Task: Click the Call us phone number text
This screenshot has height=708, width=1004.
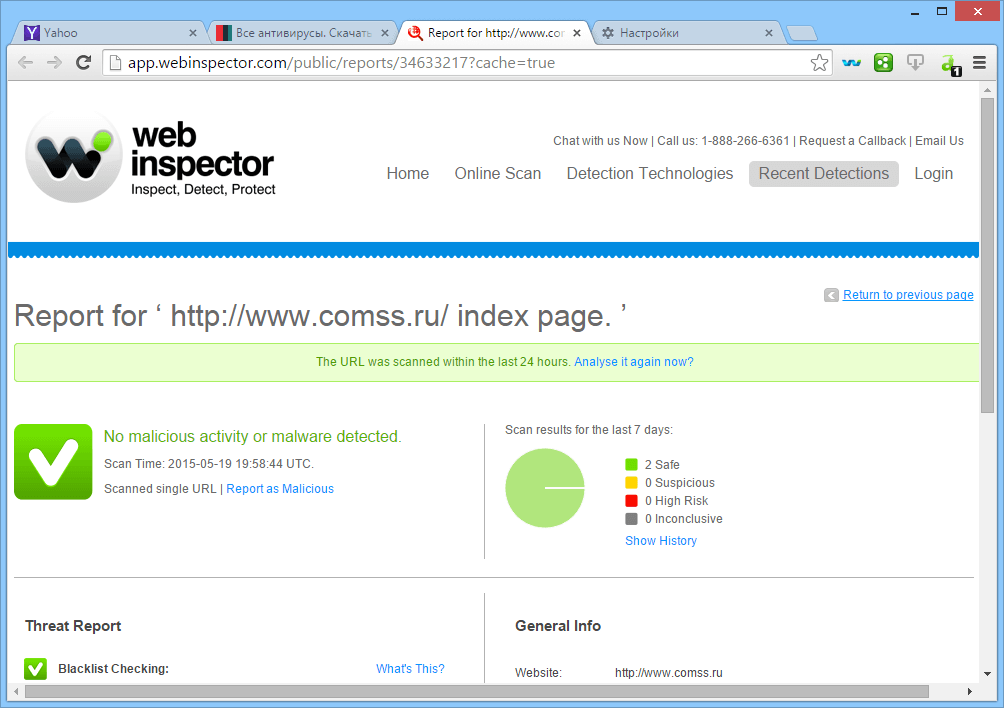Action: pos(723,141)
